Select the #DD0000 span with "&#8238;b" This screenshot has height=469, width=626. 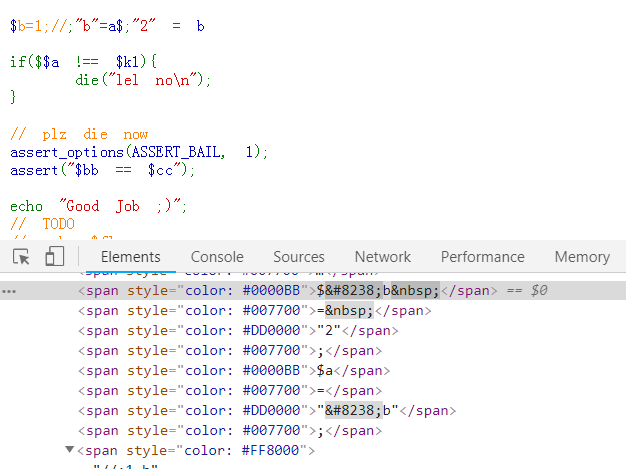pyautogui.click(x=267, y=410)
